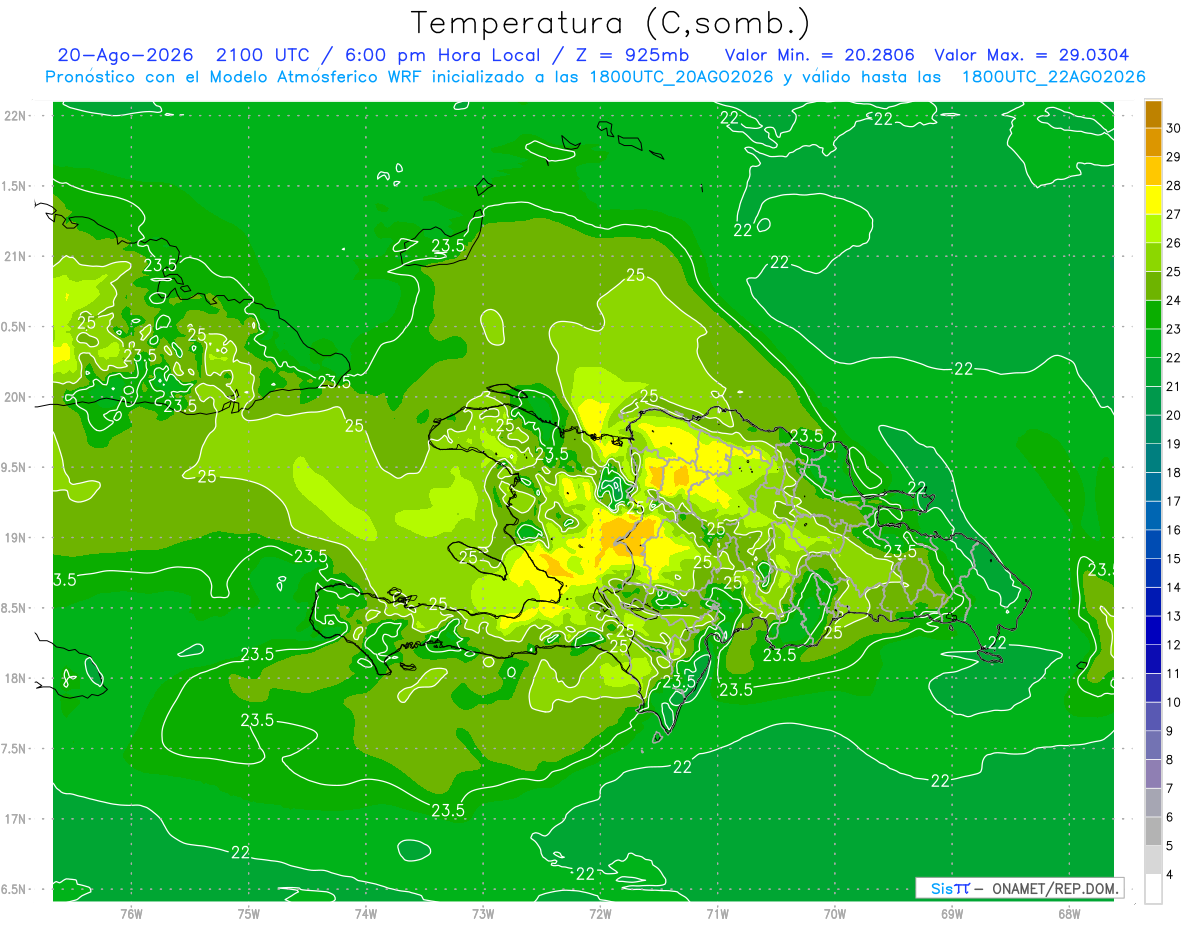Click the "22N" latitude axis label
This screenshot has width=1200, height=927.
point(16,115)
